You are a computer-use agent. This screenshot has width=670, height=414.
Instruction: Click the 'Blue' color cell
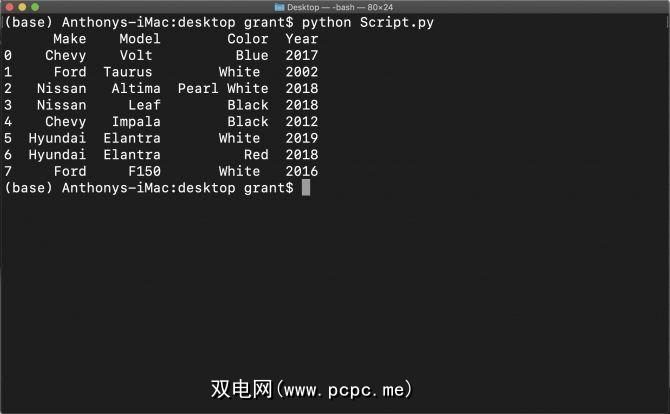pos(252,56)
